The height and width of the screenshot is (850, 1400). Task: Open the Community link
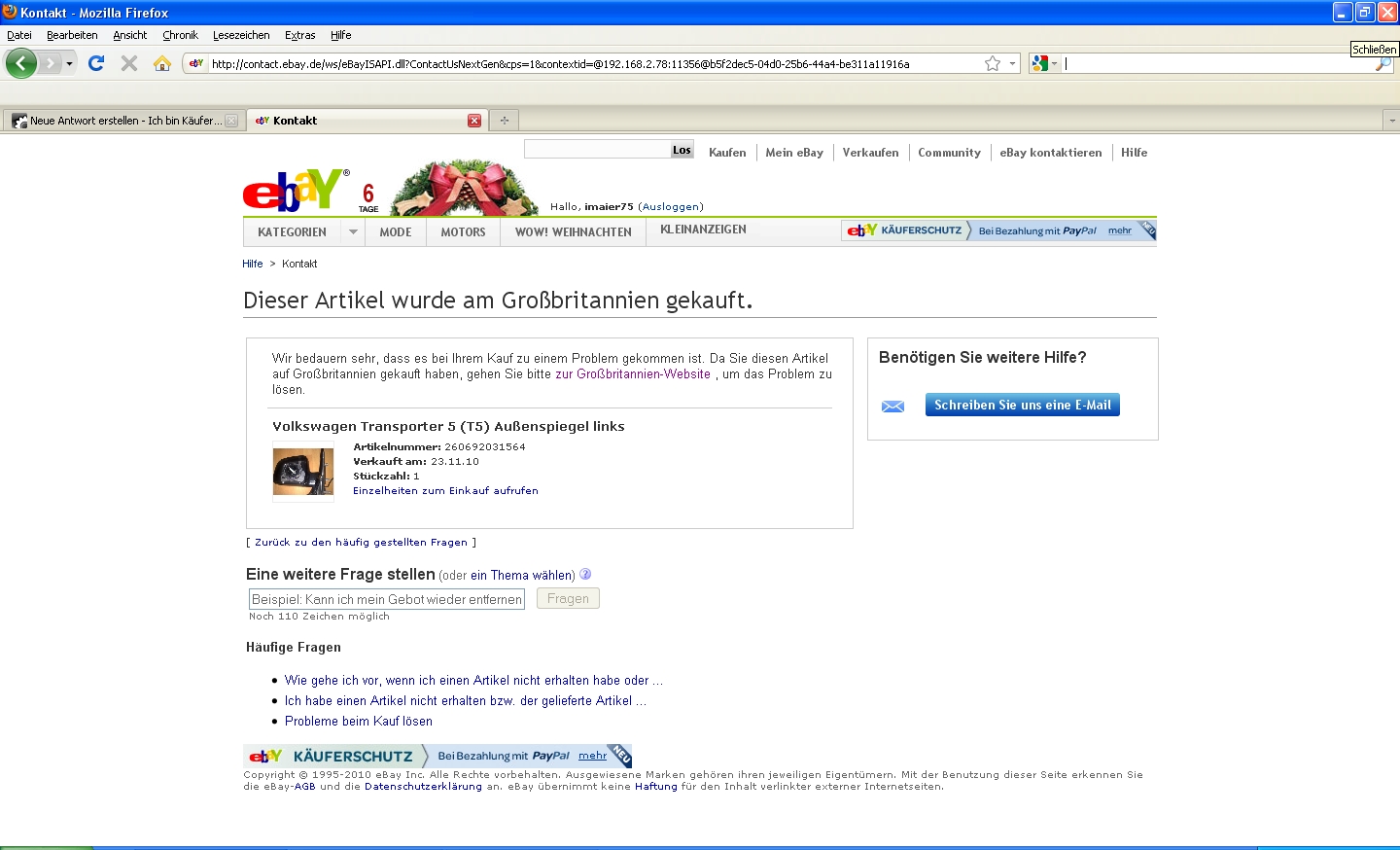click(x=949, y=153)
